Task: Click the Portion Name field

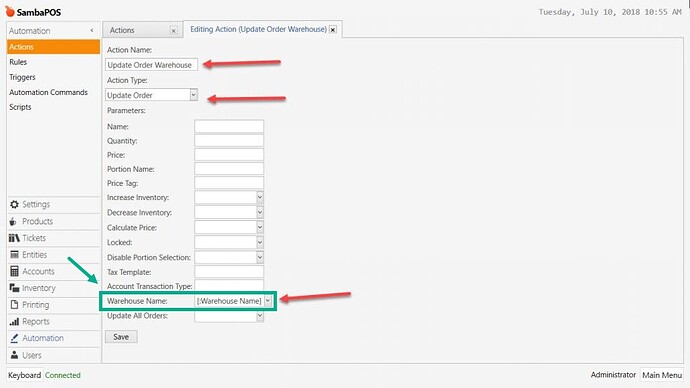Action: coord(229,169)
